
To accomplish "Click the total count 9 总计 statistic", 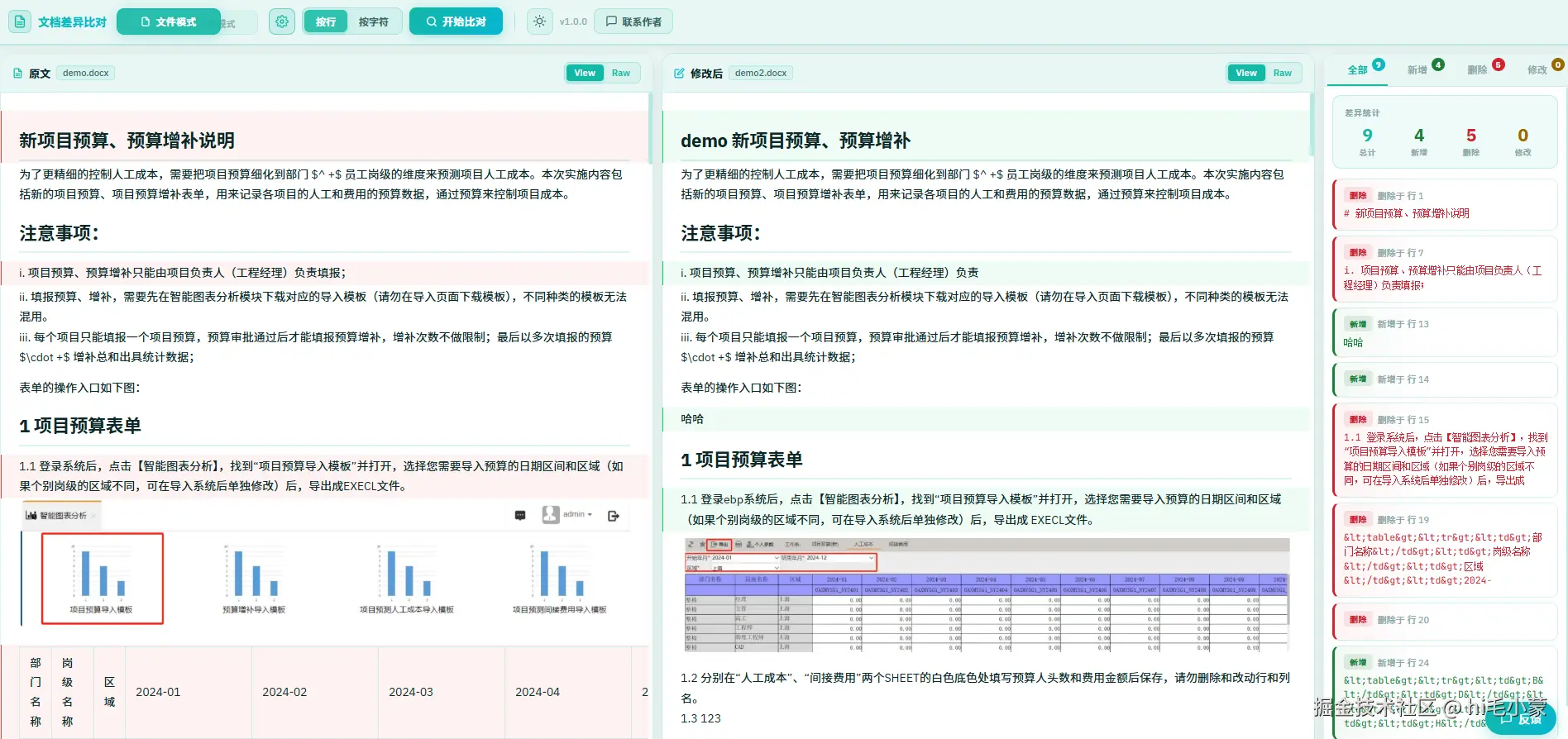I will (x=1367, y=141).
